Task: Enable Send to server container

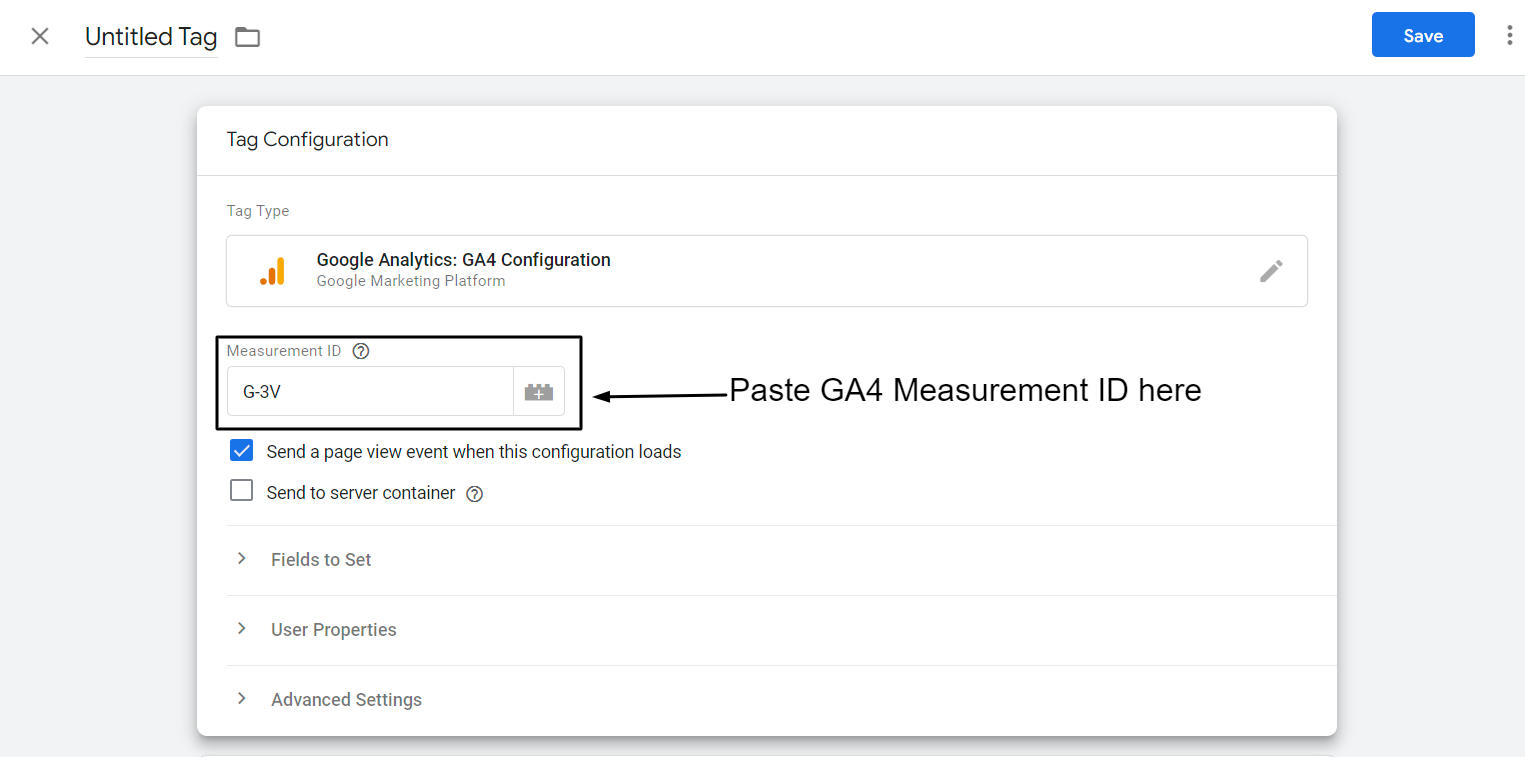Action: 241,490
